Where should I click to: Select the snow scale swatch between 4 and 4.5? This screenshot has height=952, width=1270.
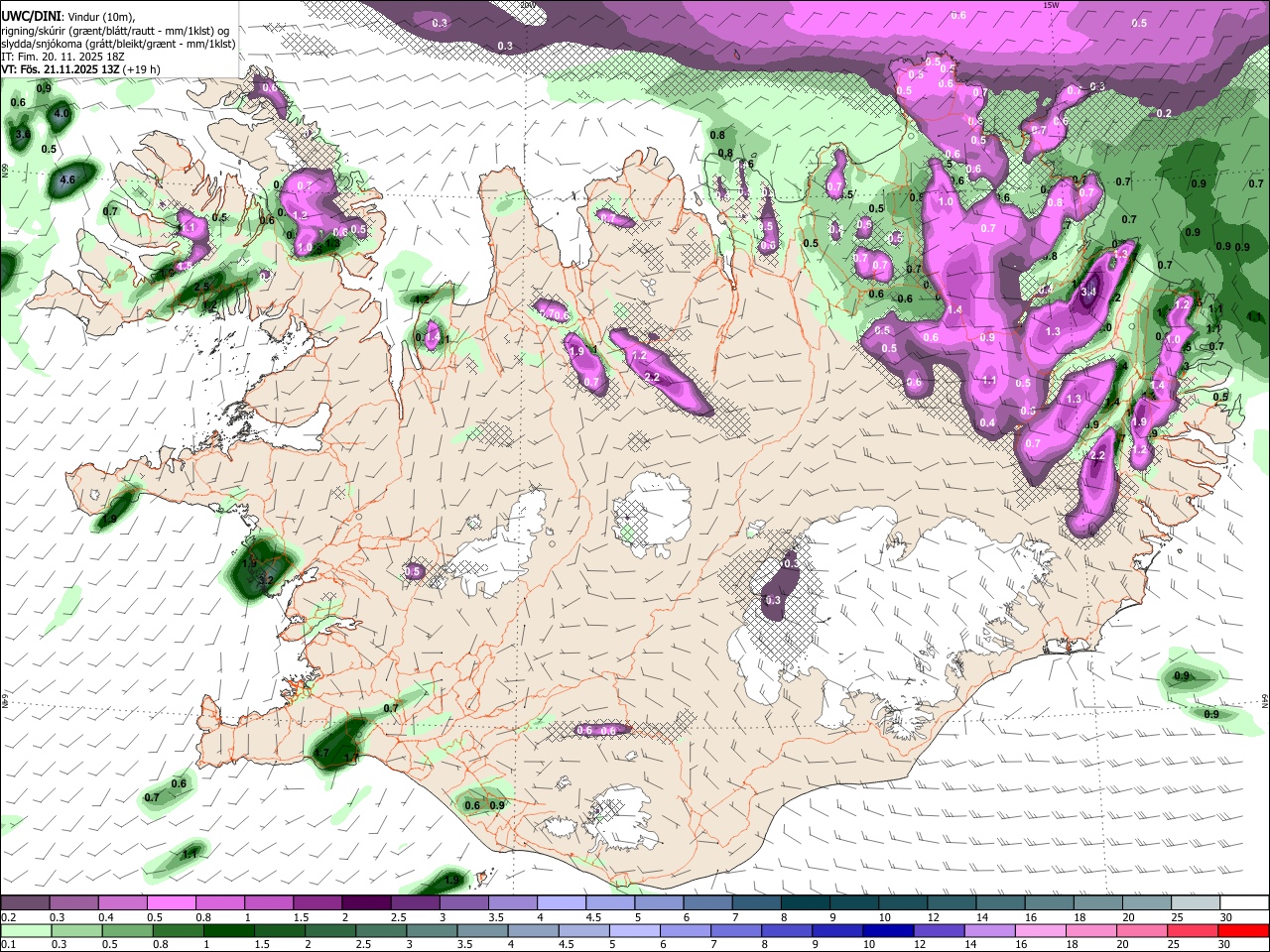click(562, 903)
